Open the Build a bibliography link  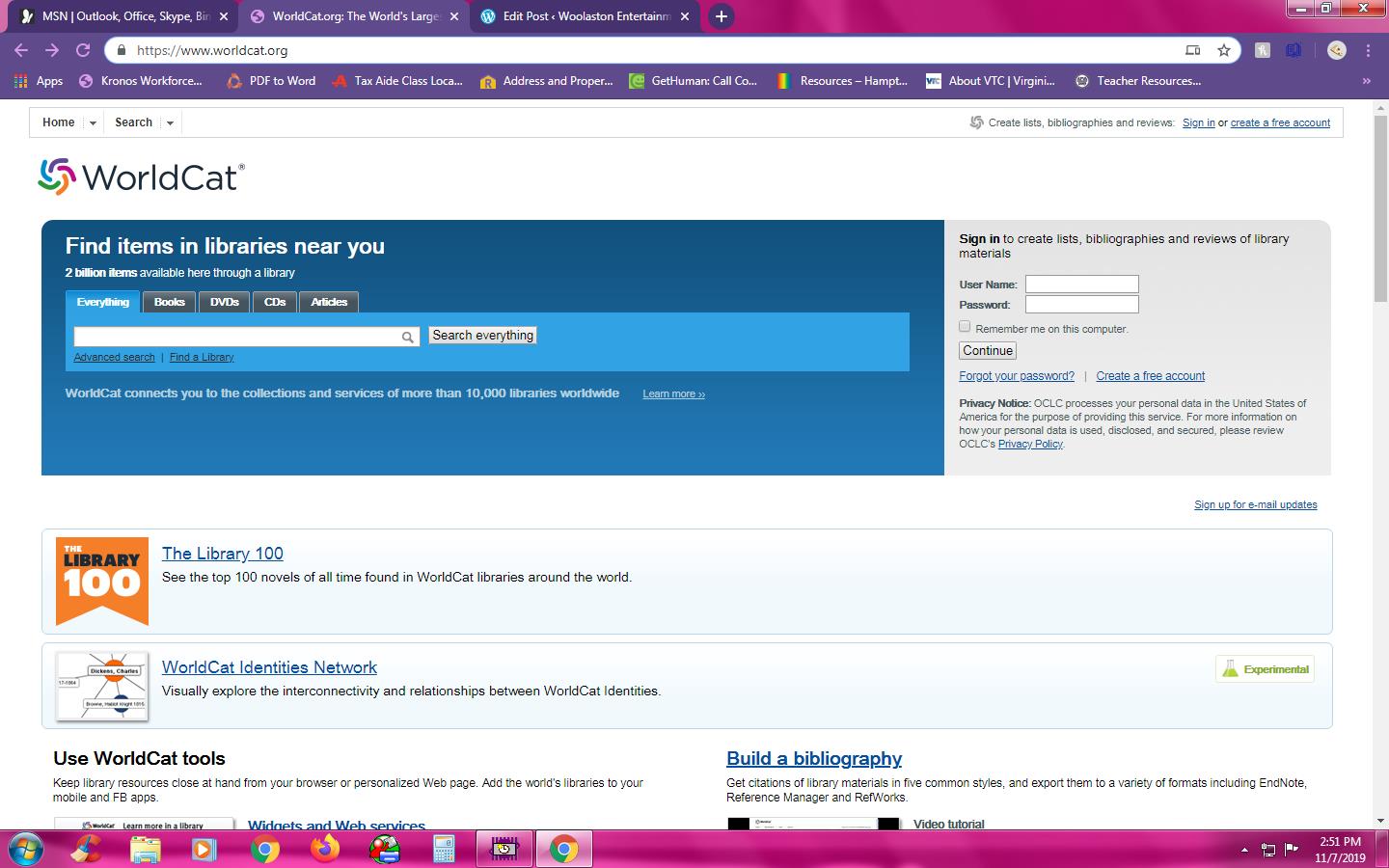[x=814, y=759]
